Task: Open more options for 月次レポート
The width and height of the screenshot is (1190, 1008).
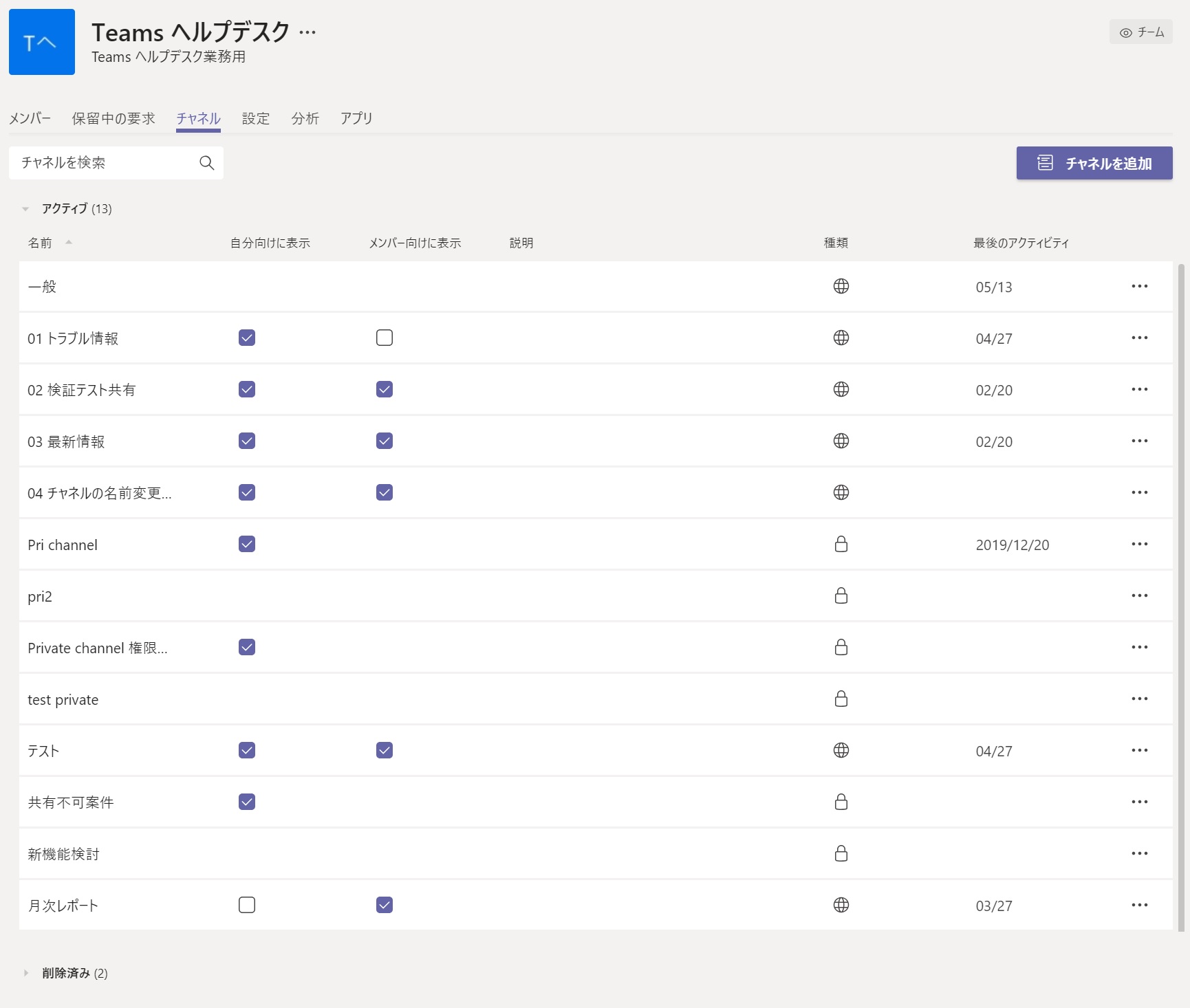Action: tap(1139, 905)
